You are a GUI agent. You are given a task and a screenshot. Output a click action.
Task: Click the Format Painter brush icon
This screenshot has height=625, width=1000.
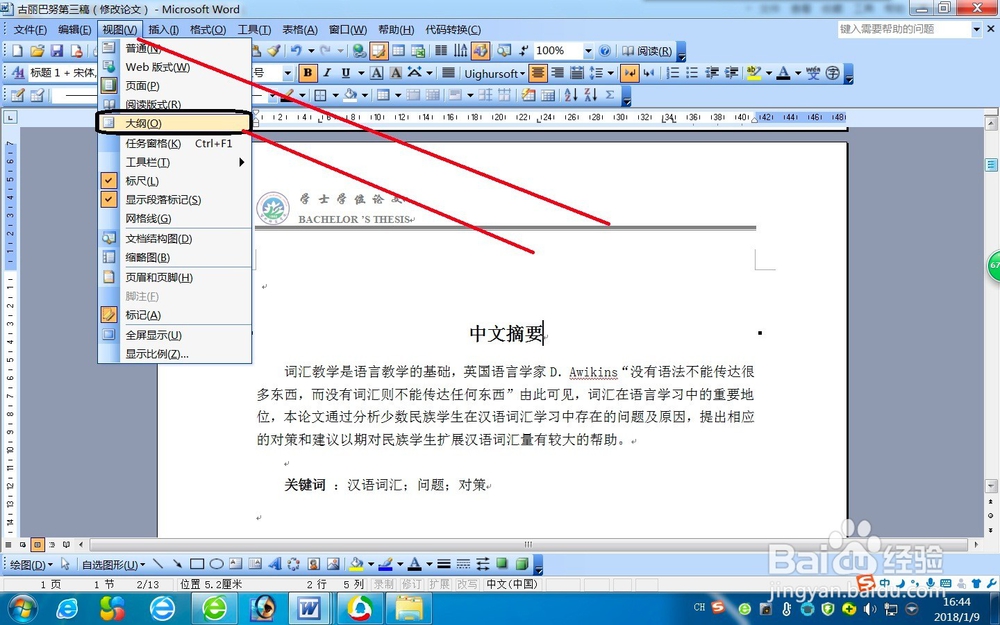pyautogui.click(x=274, y=50)
